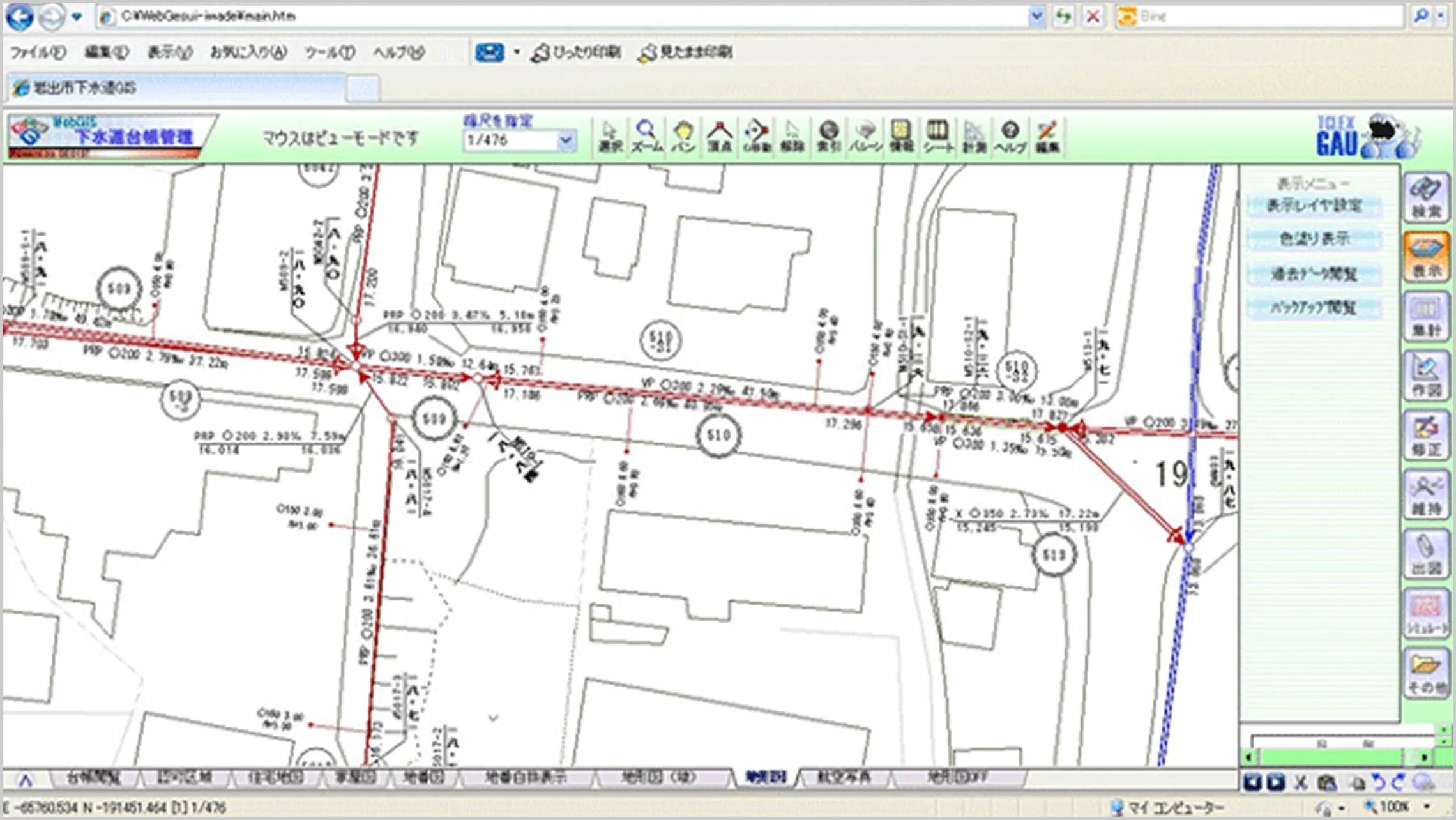The height and width of the screenshot is (820, 1456).
Task: Click the 維持 (maintenance) sidebar button
Action: pyautogui.click(x=1426, y=495)
